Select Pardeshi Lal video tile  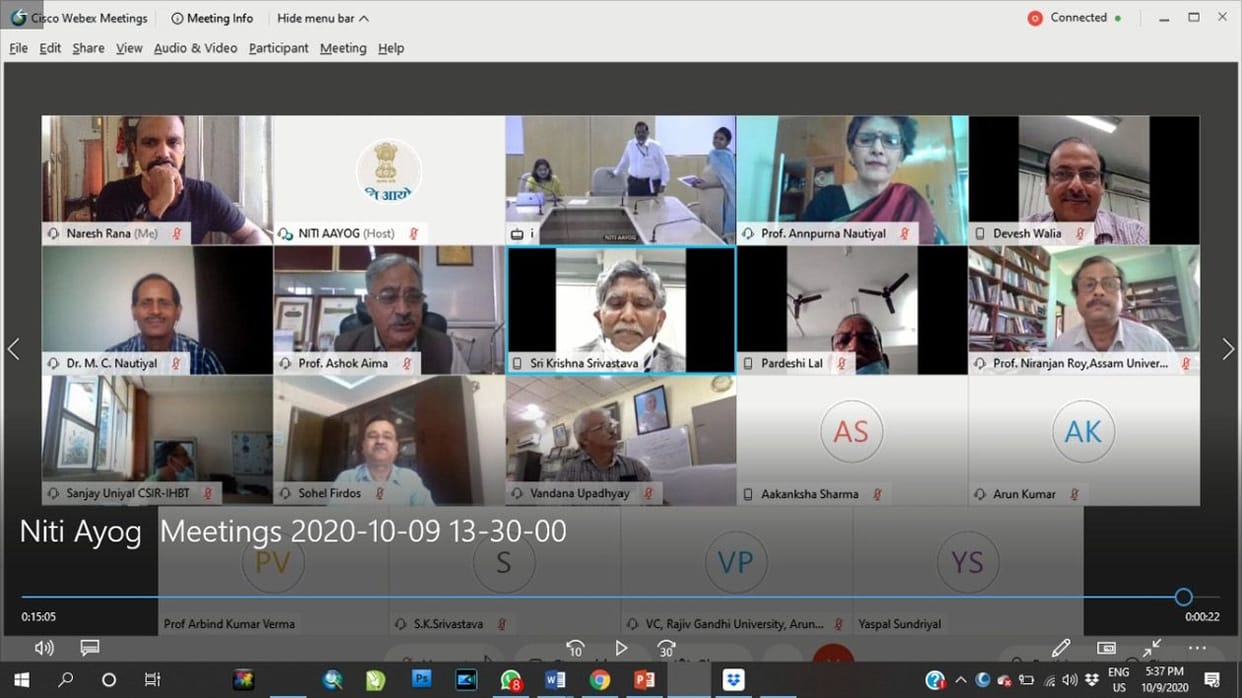(852, 310)
